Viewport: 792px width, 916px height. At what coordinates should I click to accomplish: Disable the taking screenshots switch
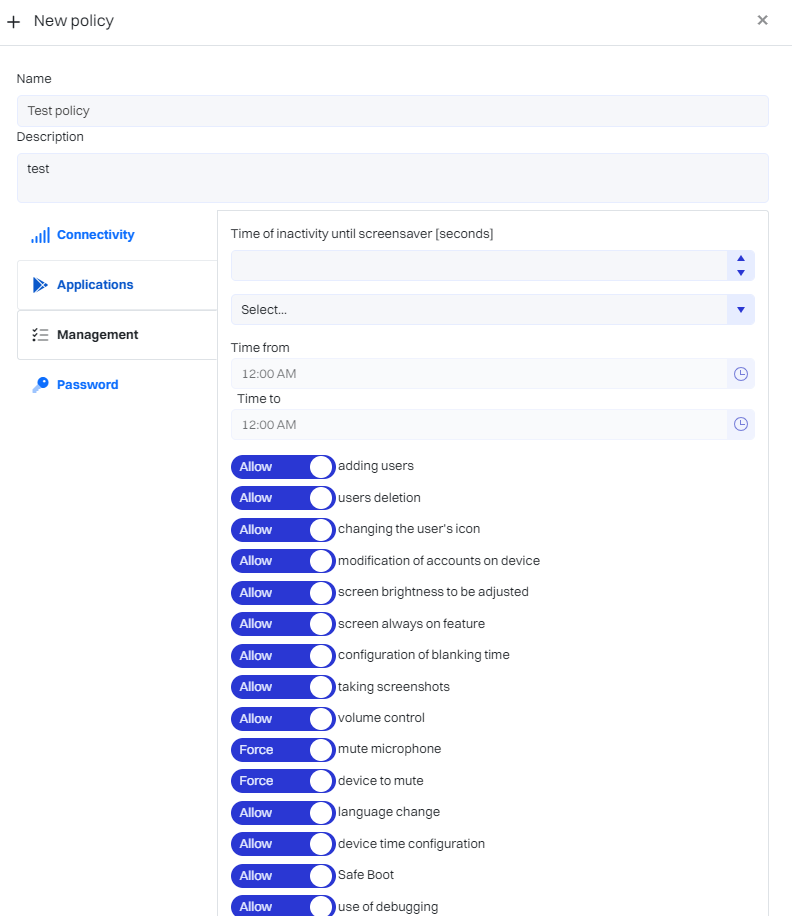tap(283, 687)
